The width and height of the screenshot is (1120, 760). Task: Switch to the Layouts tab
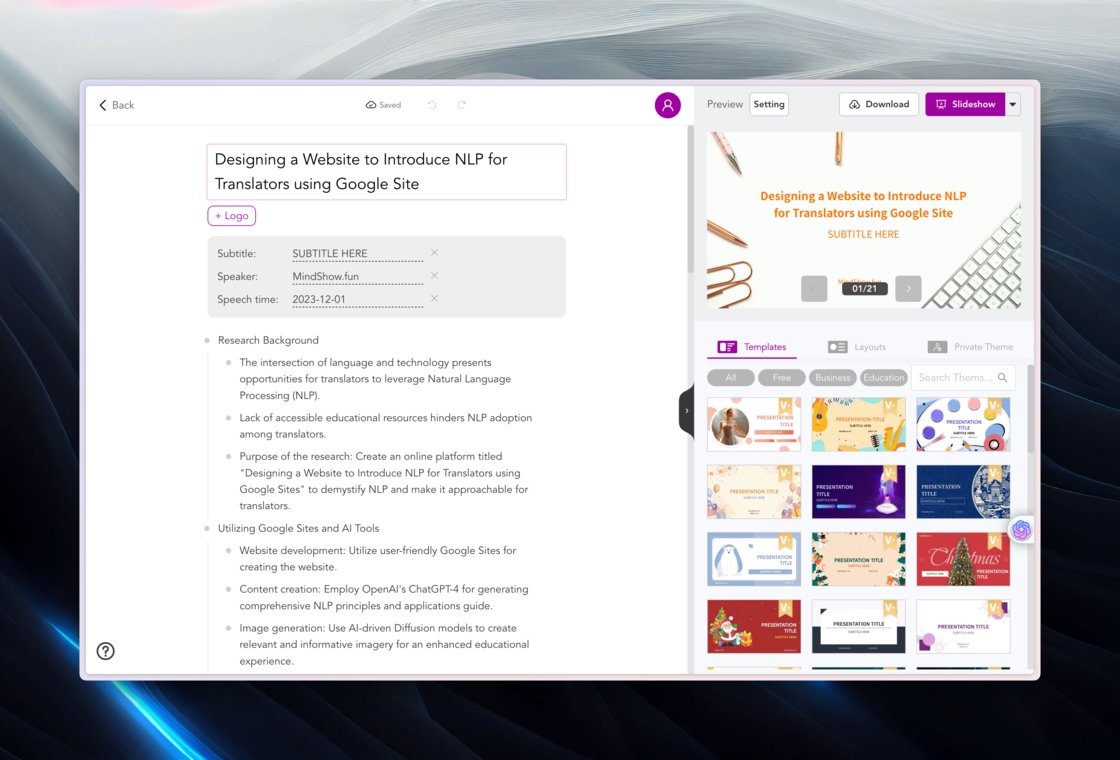tap(857, 347)
